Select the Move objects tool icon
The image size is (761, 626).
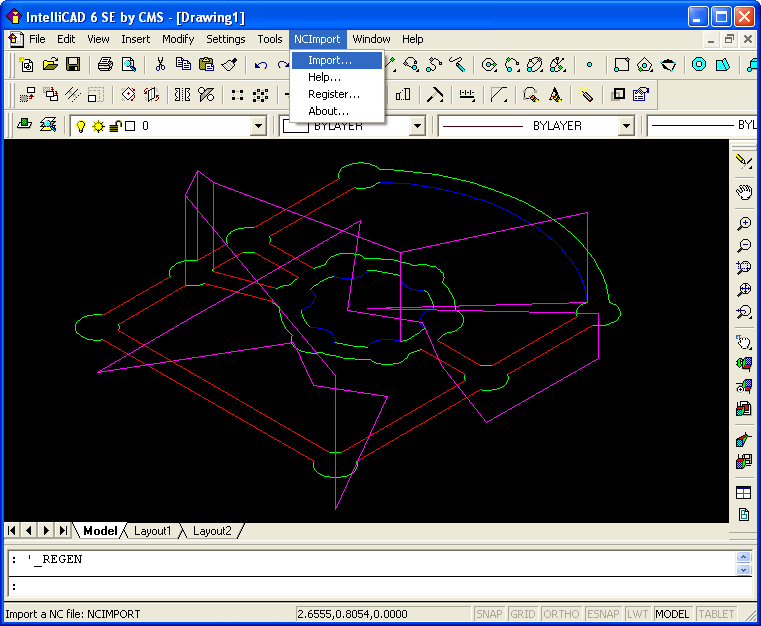click(27, 94)
